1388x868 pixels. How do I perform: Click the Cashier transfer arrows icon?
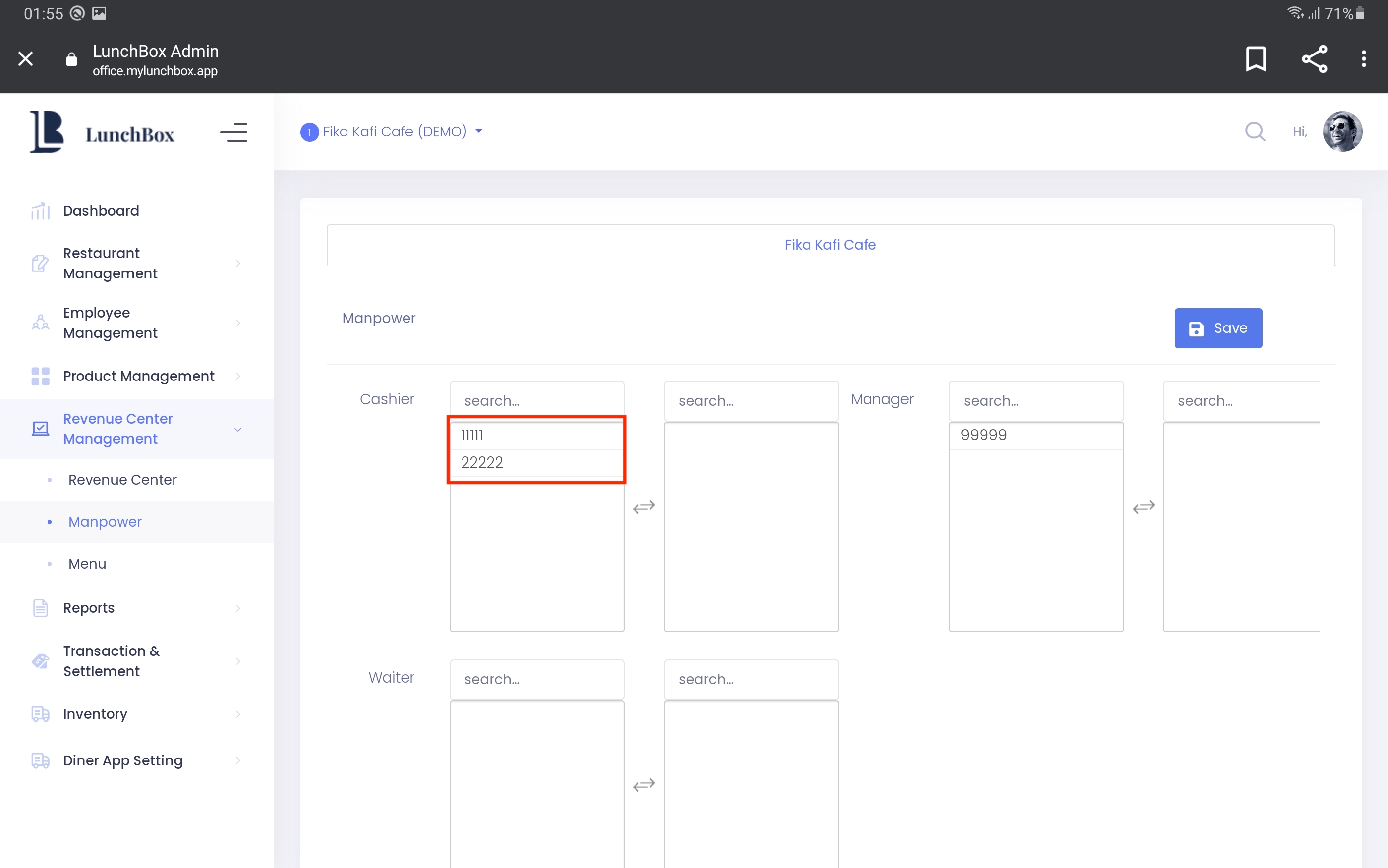(644, 507)
